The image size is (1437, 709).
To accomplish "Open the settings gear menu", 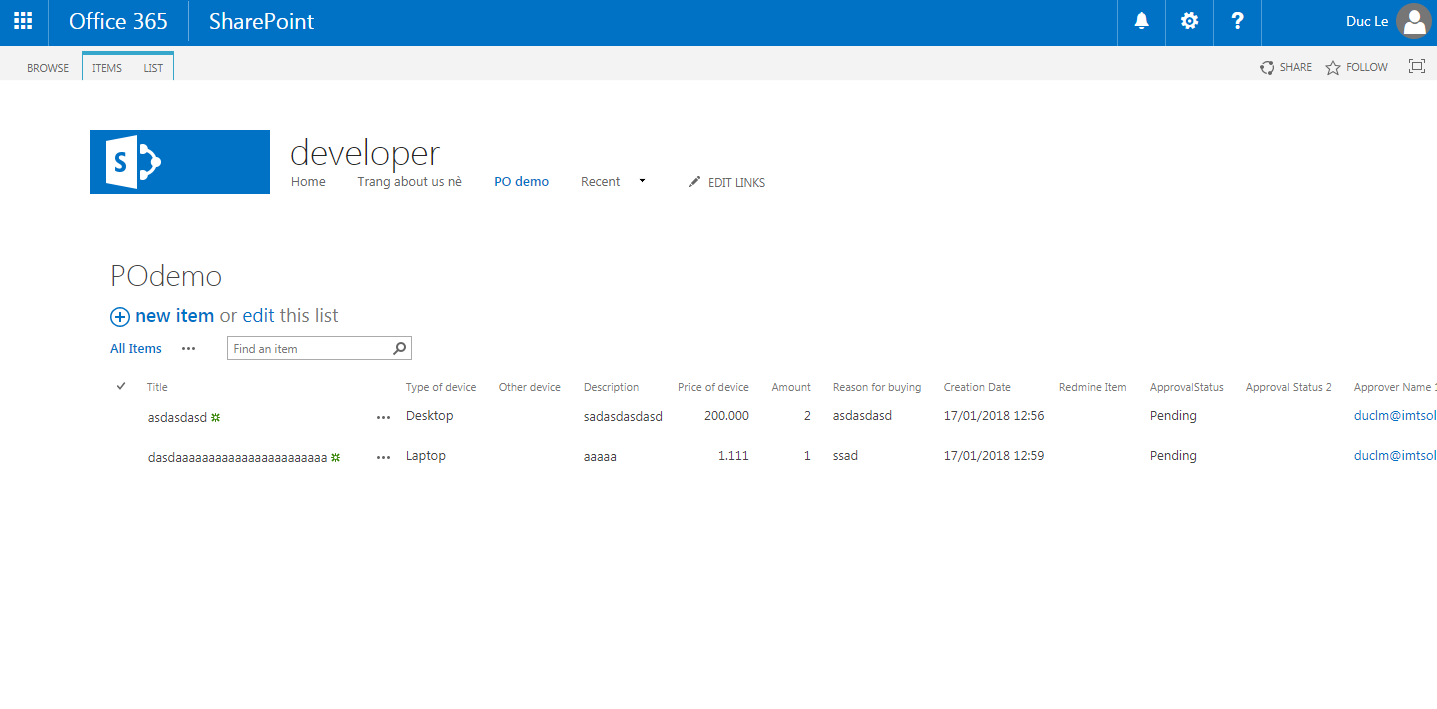I will tap(1189, 22).
